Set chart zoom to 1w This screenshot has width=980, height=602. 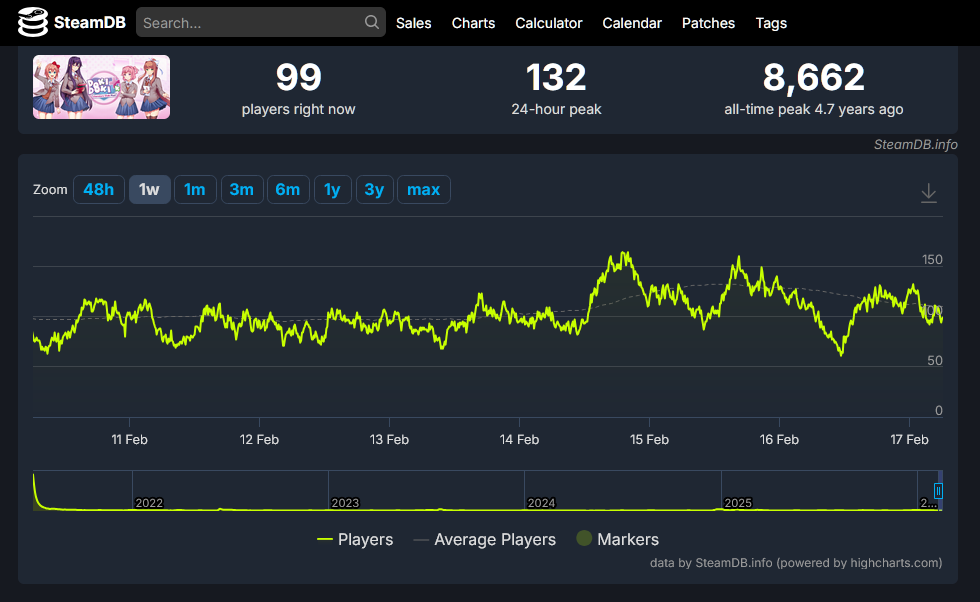pos(149,189)
